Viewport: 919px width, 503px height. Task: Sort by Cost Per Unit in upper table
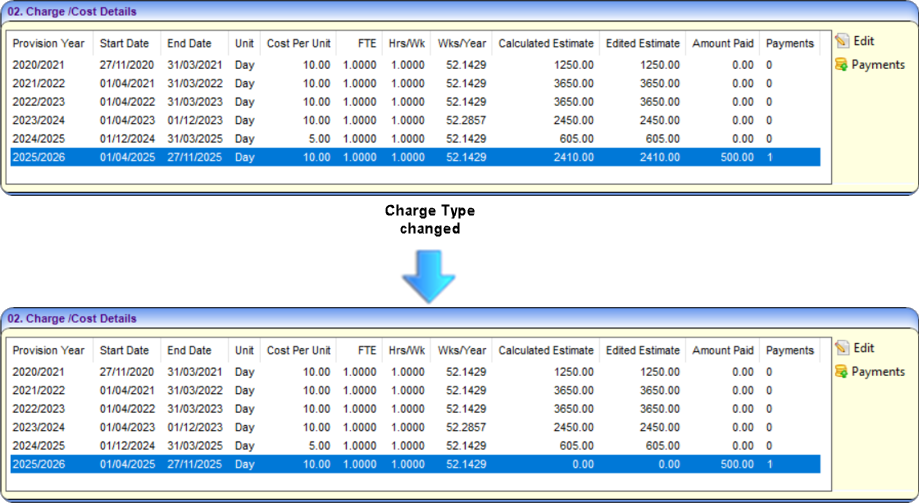[x=298, y=44]
